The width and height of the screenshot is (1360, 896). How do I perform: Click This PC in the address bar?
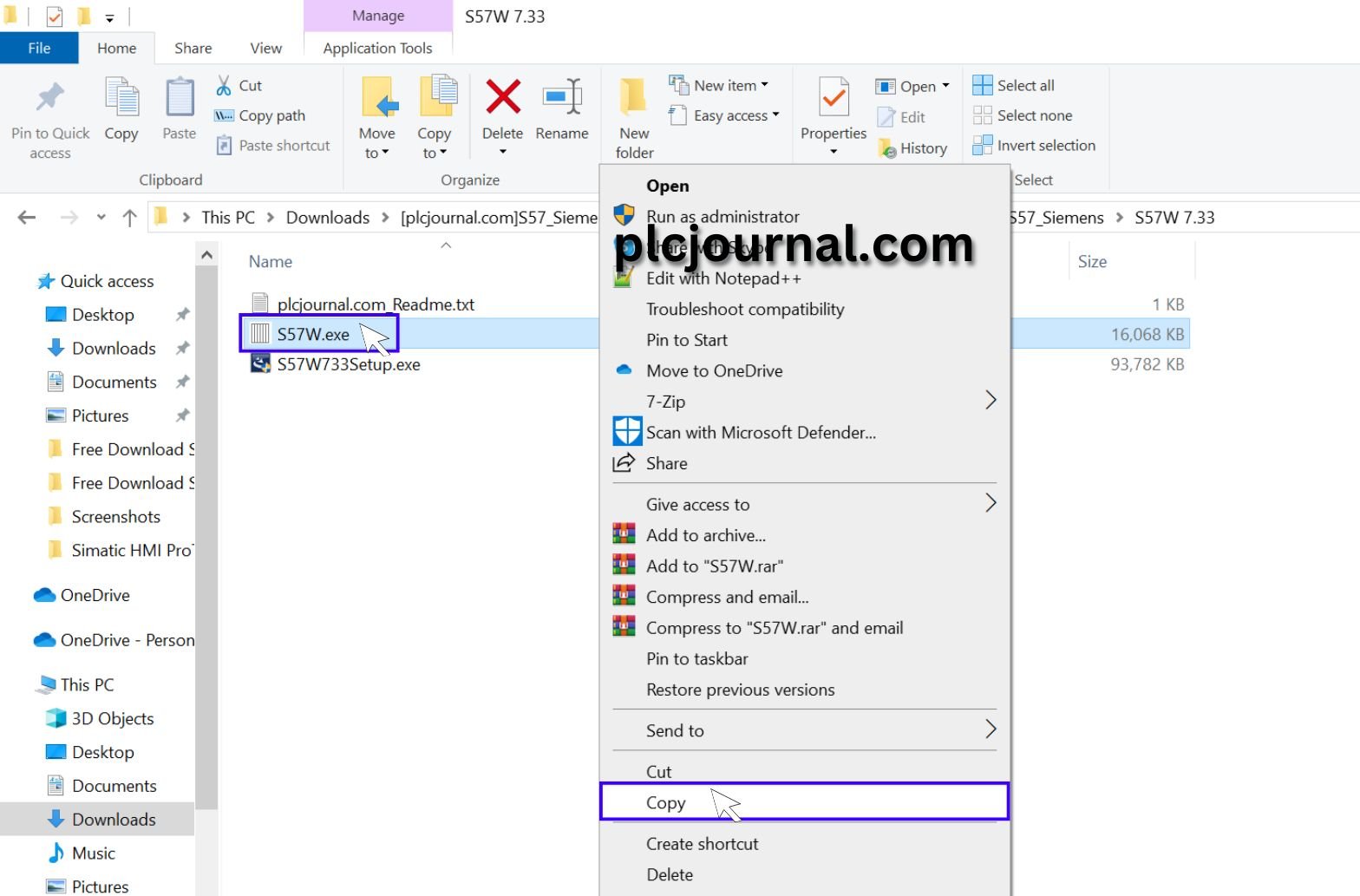pos(228,218)
